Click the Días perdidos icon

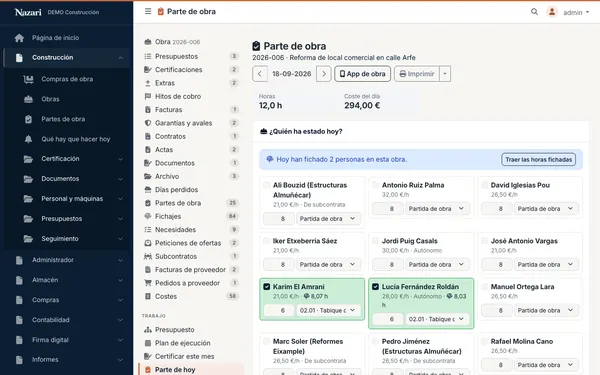[148, 190]
